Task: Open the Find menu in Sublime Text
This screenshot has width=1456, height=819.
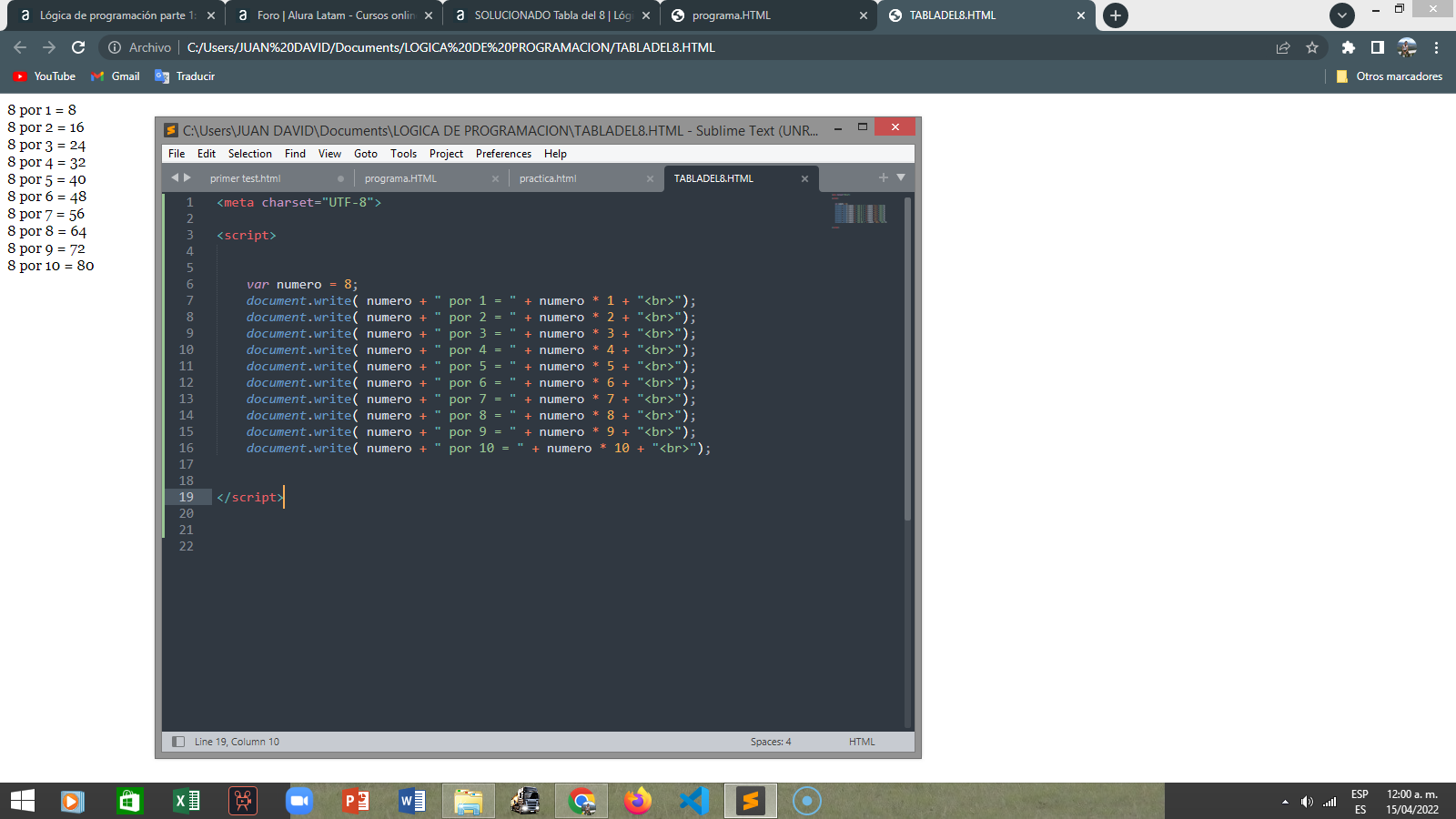Action: coord(295,154)
